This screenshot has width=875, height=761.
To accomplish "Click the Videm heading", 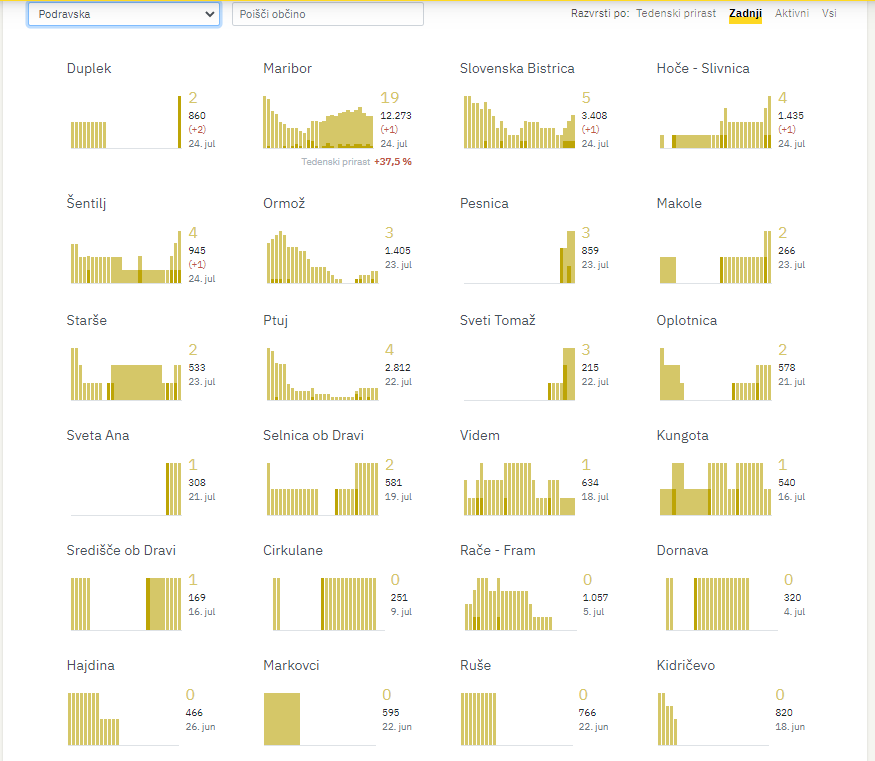I will 480,436.
